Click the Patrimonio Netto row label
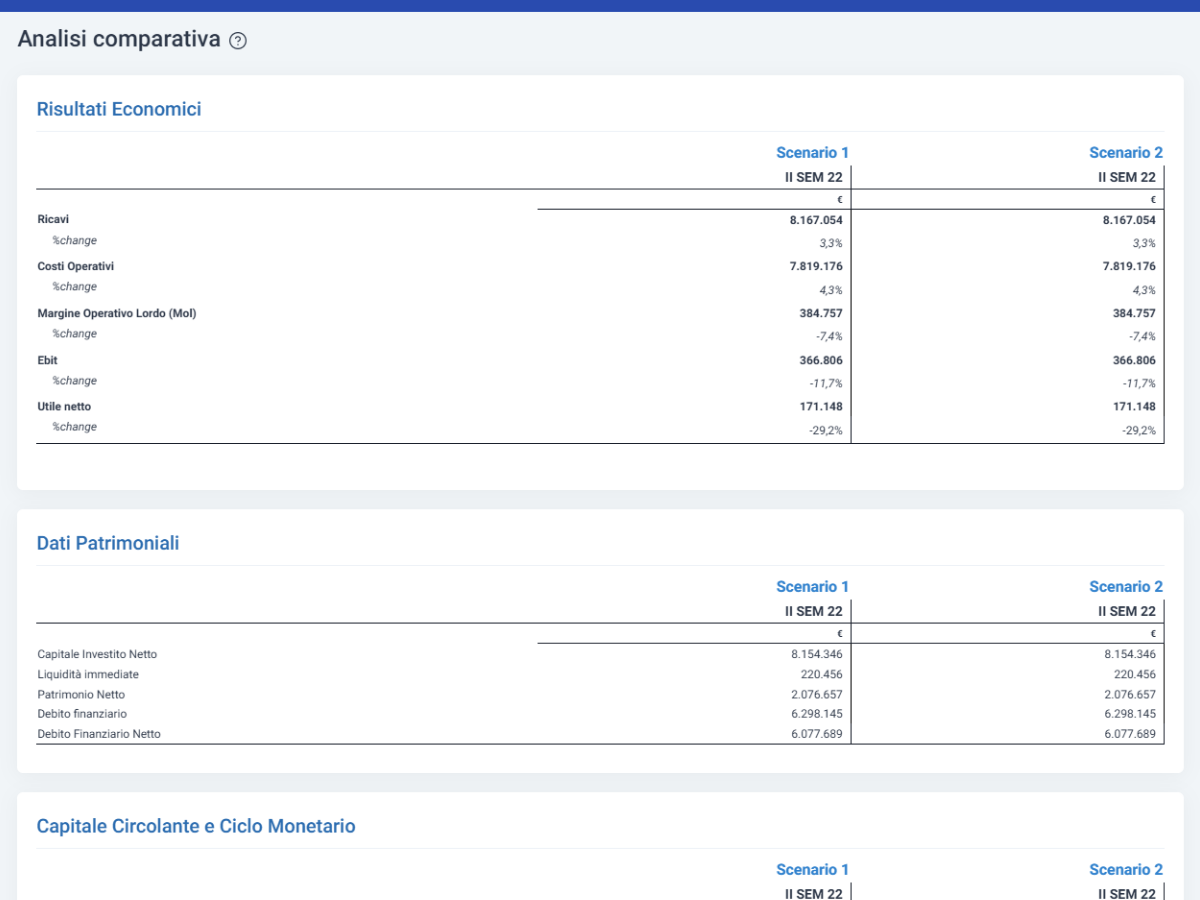The height and width of the screenshot is (900, 1200). click(x=81, y=694)
